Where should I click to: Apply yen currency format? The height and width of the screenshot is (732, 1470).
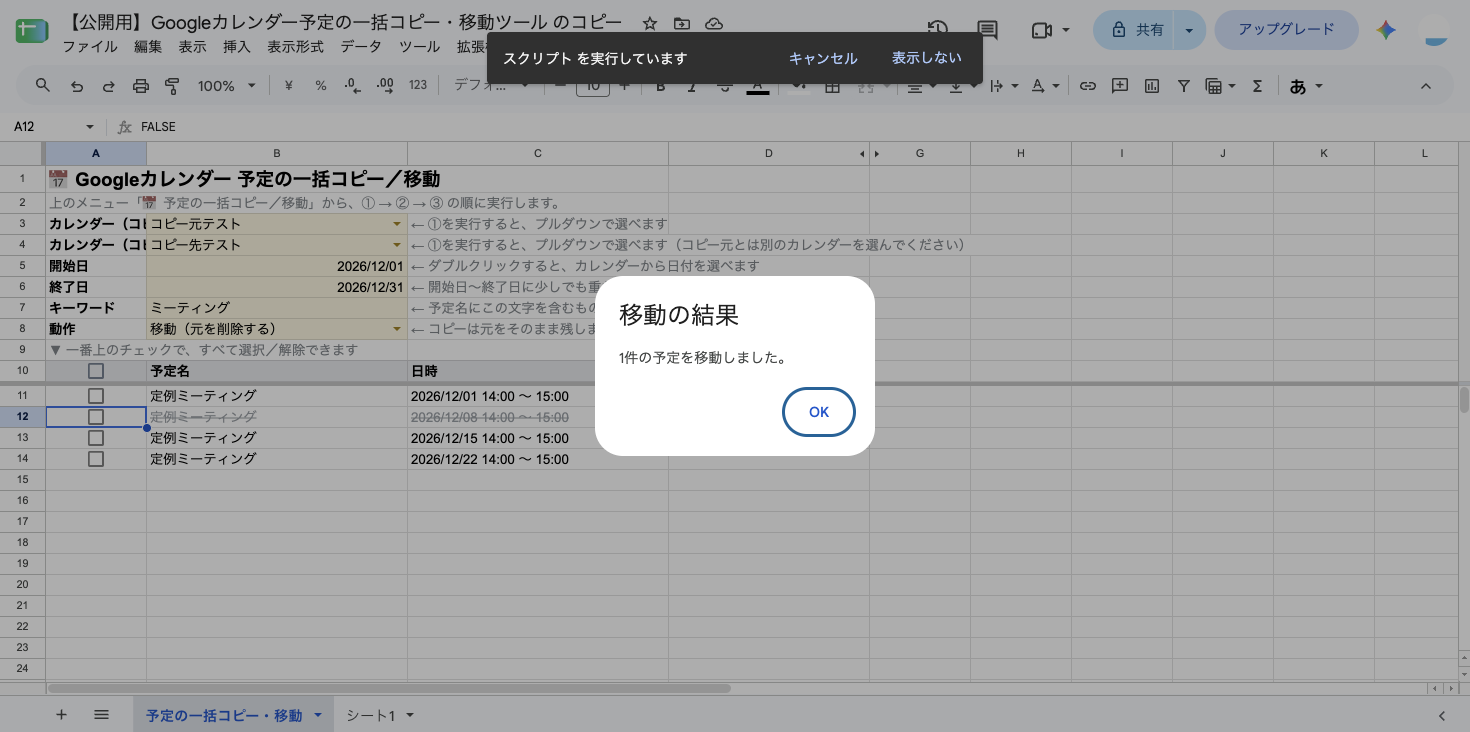pos(289,86)
